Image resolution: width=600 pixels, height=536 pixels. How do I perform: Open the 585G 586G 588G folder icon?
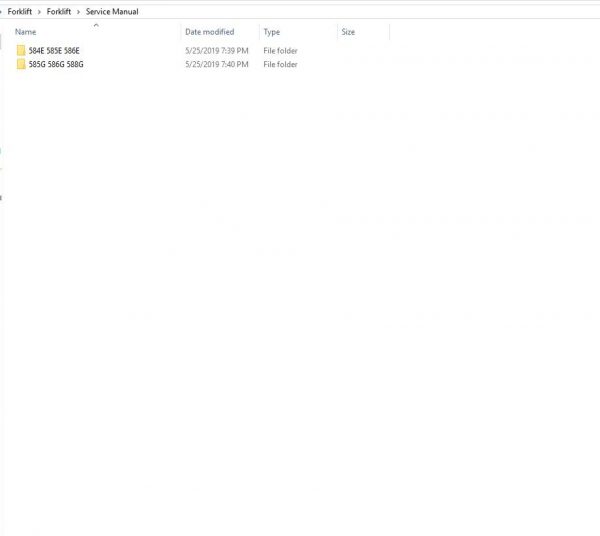[21, 64]
